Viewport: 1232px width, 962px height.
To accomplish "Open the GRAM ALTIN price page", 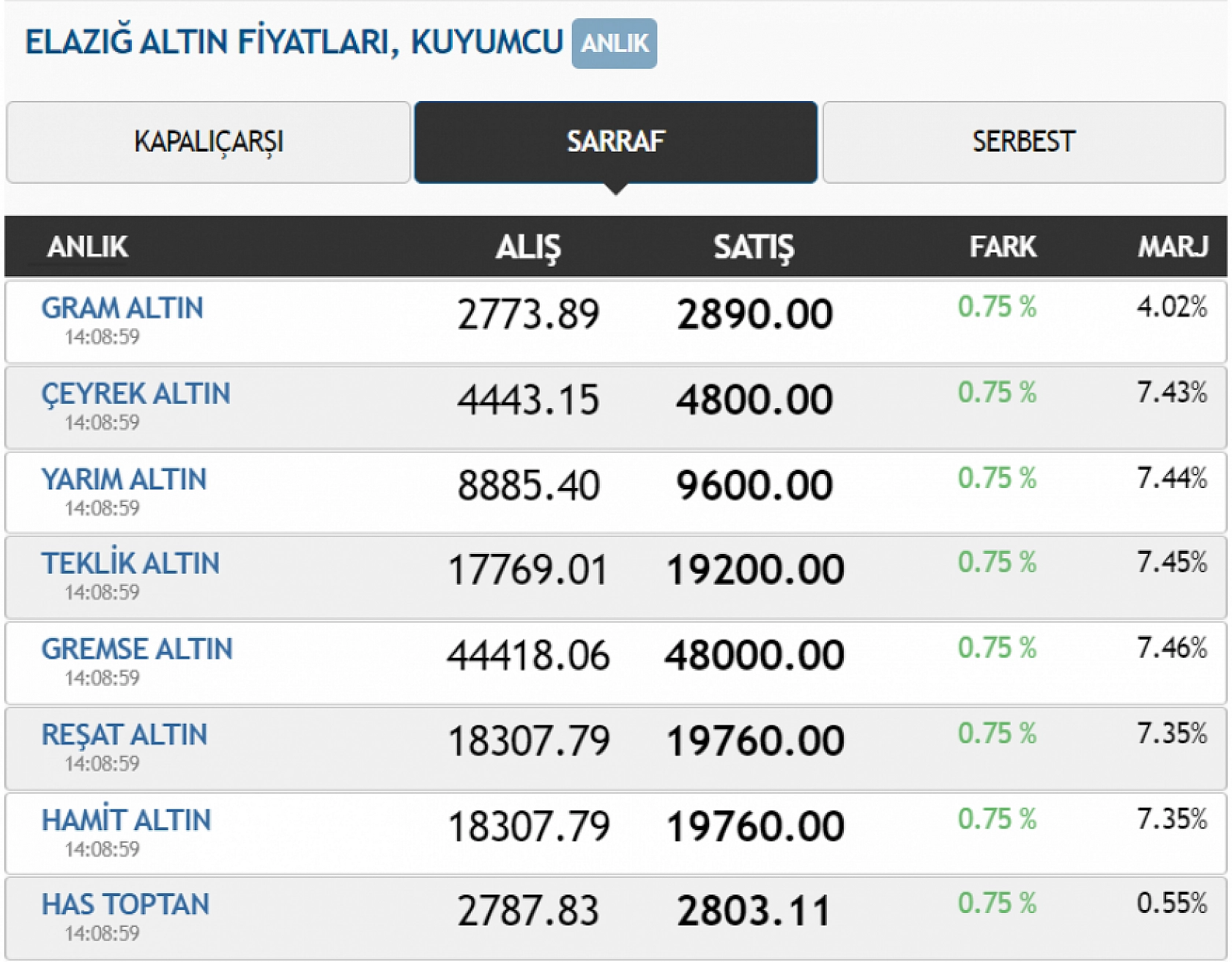I will [x=122, y=308].
